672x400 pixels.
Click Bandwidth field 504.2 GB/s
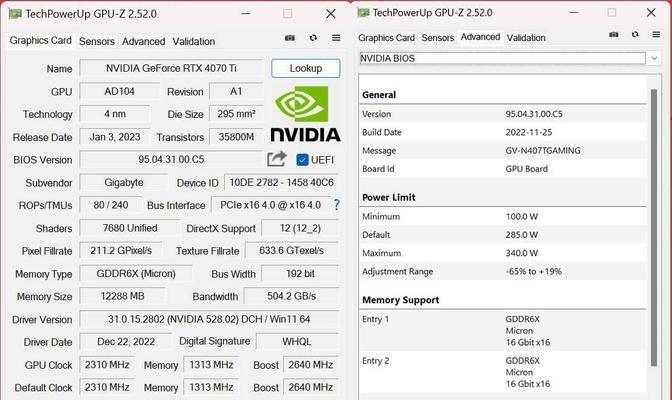coord(292,296)
